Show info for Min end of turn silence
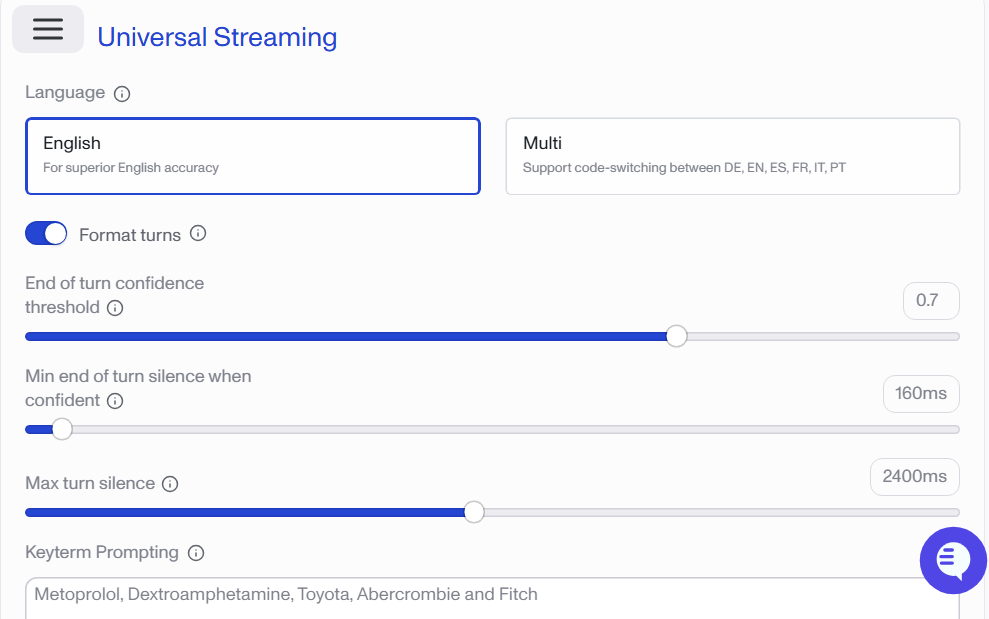 click(x=115, y=401)
